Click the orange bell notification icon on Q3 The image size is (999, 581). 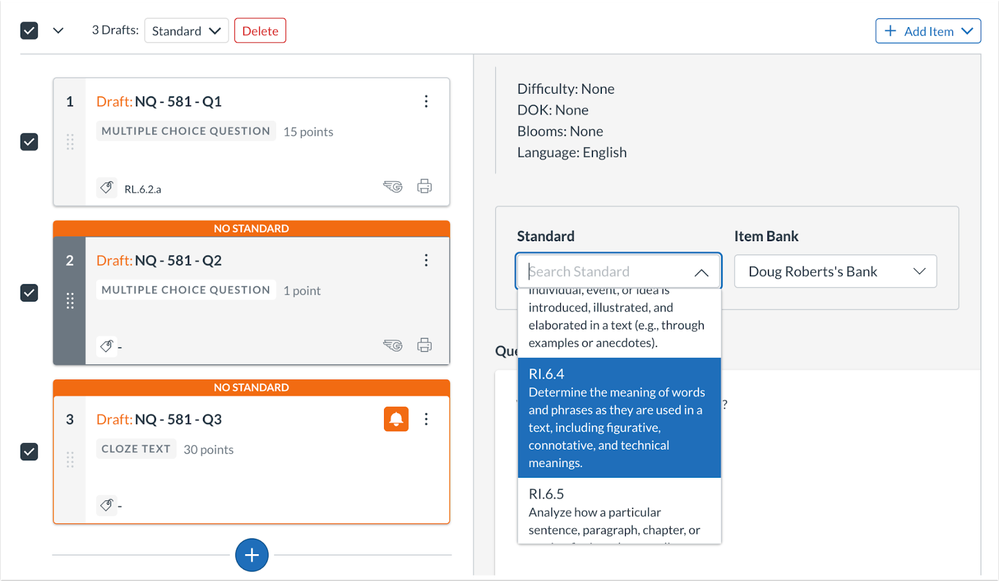click(396, 419)
